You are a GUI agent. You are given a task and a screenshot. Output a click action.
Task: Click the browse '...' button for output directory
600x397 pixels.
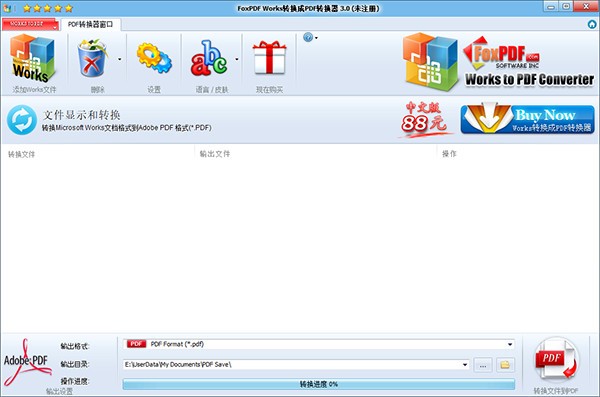pyautogui.click(x=483, y=365)
